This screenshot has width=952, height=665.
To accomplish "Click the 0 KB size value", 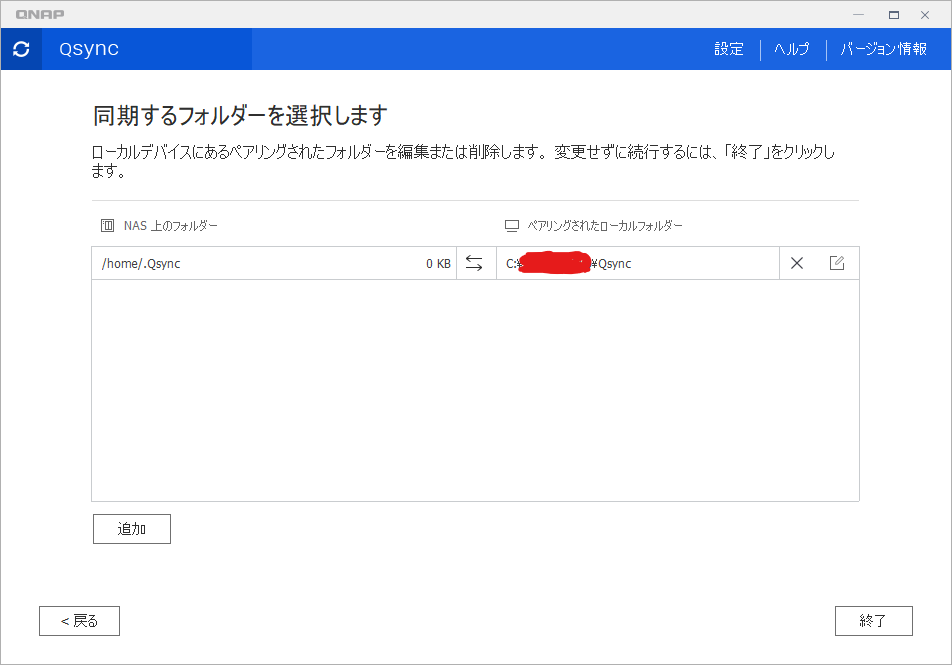I will [438, 264].
